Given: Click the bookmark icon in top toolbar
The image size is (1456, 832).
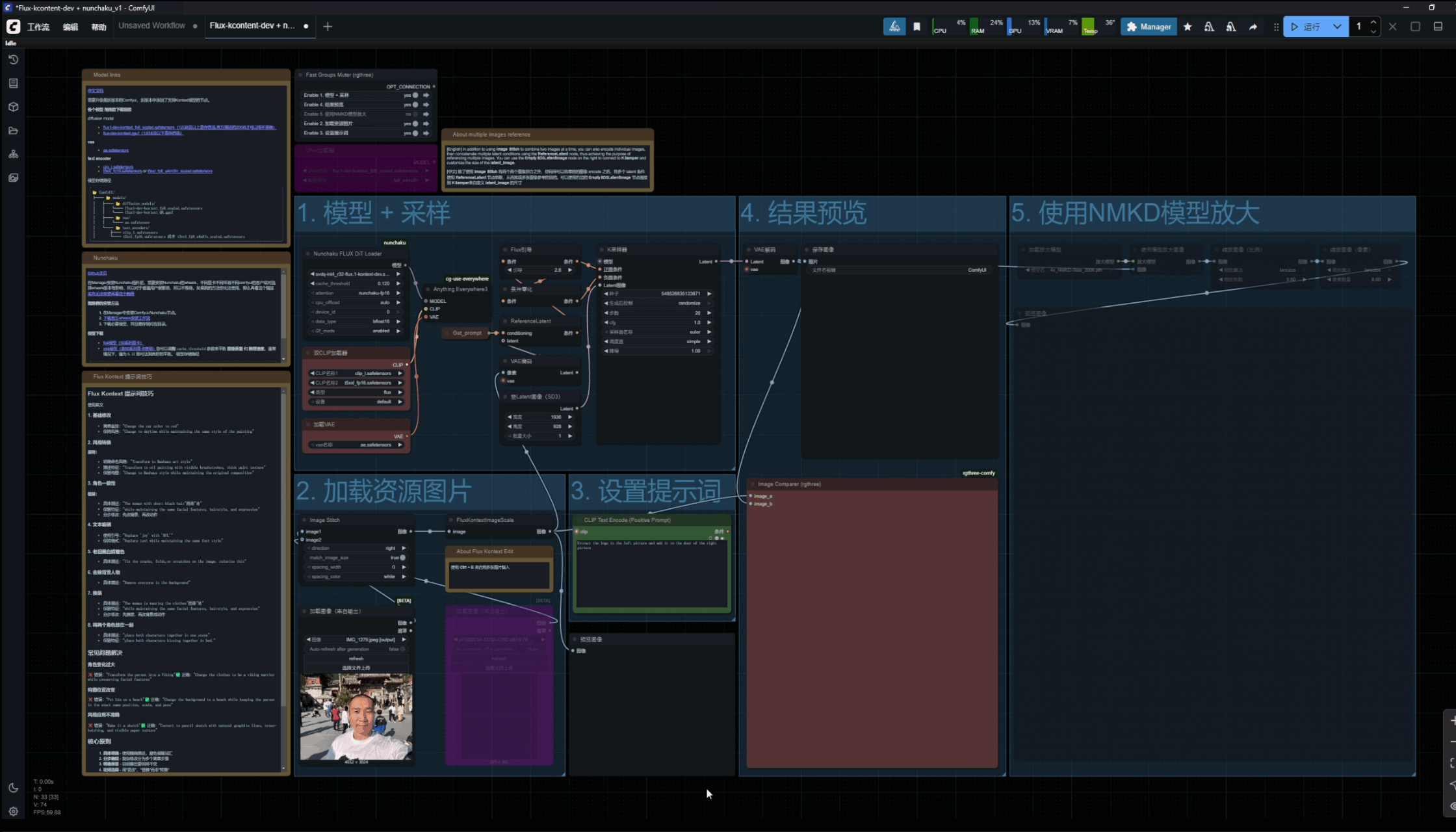Looking at the screenshot, I should pos(916,27).
